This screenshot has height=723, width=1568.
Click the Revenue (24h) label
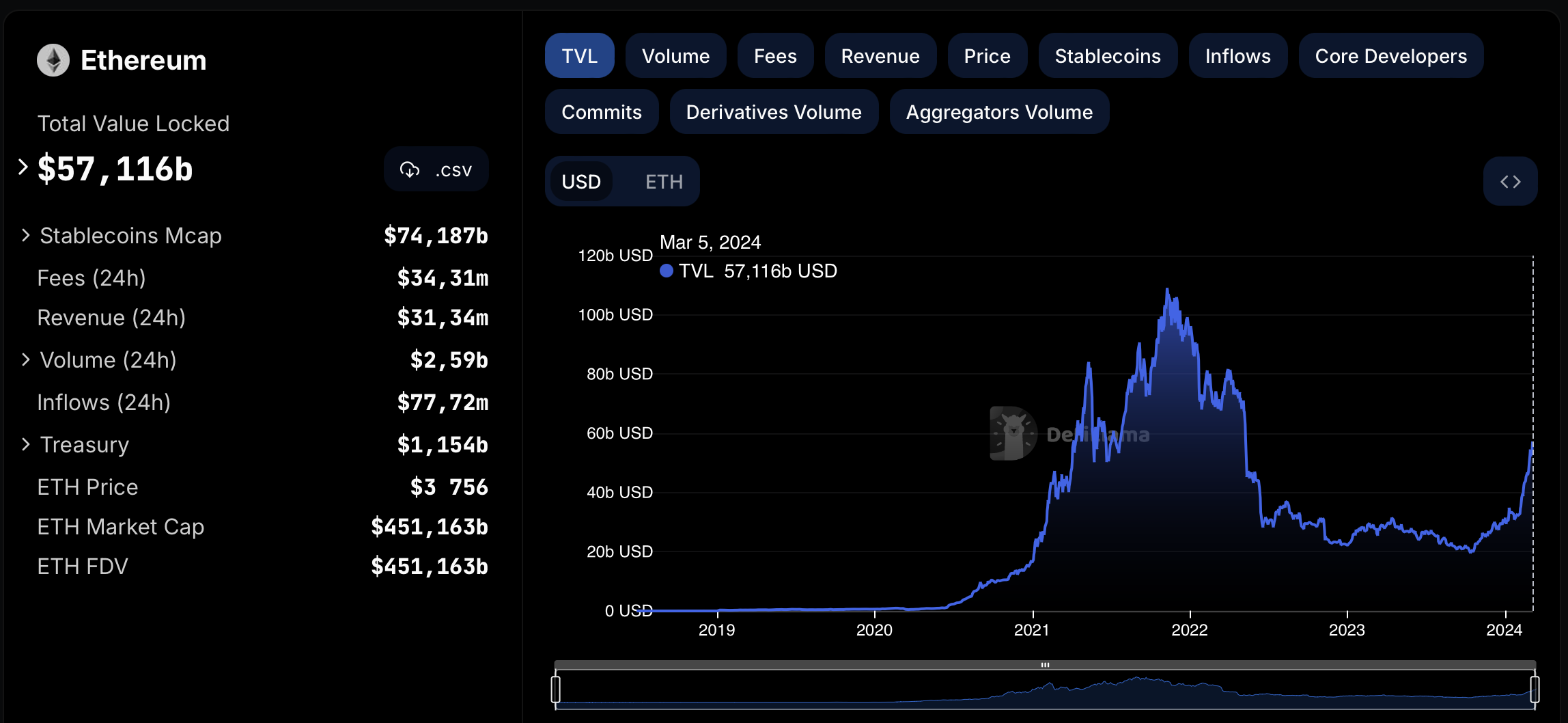coord(111,318)
